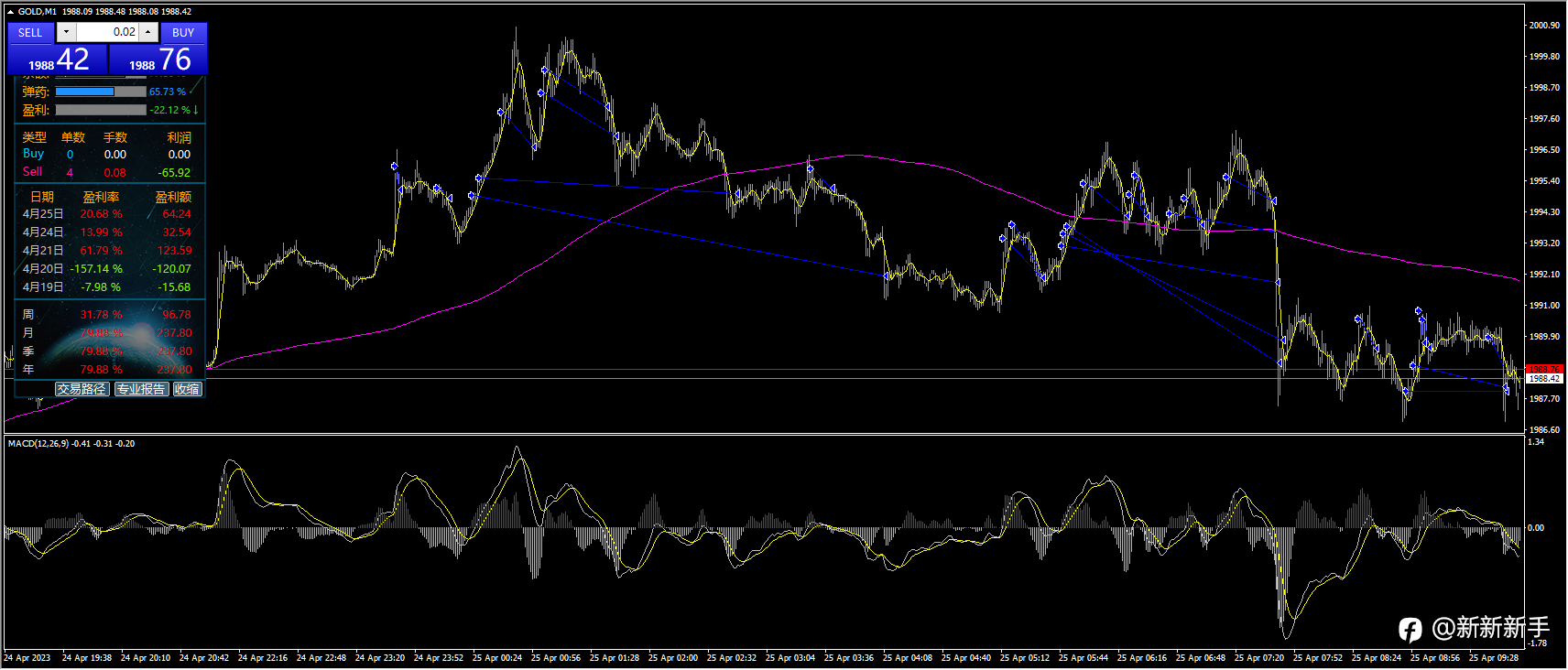Screen dimensions: 1568x670
Task: Click the -15.68 profit amount
Action: (174, 287)
